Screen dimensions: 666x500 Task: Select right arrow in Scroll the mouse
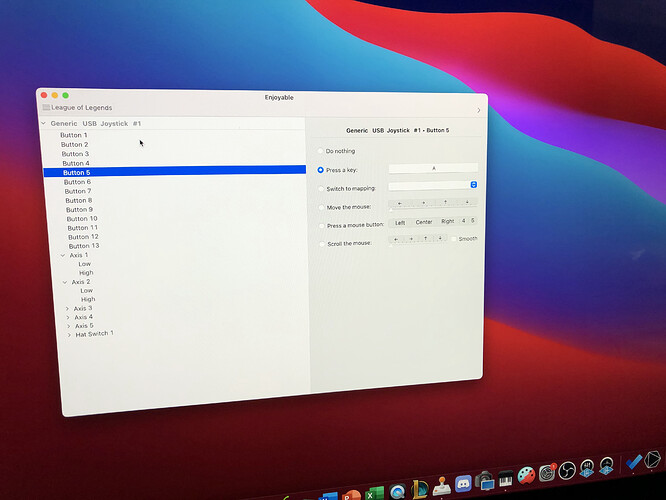point(411,239)
